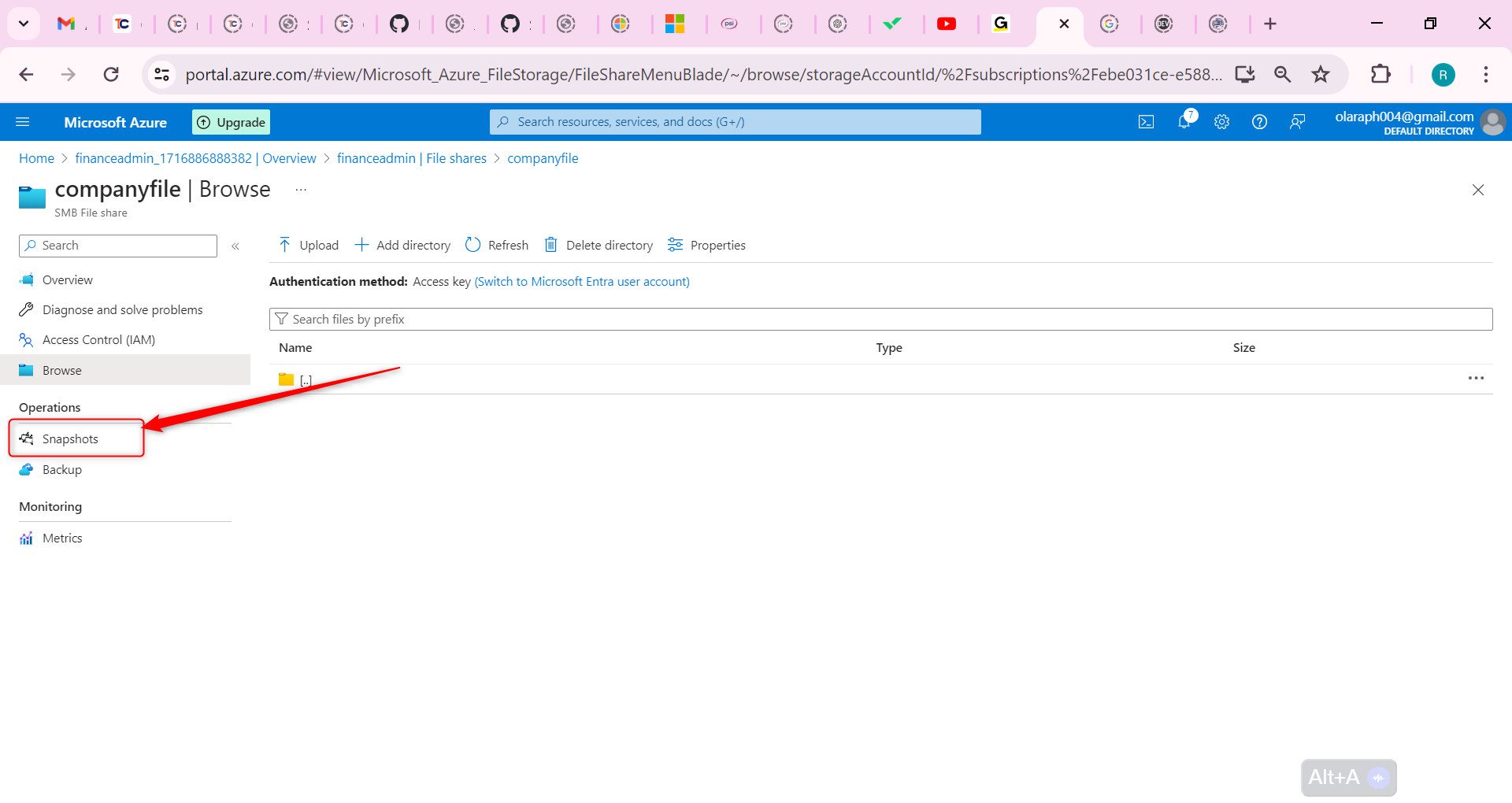Viewport: 1512px width, 803px height.
Task: Open the Chrome profile R avatar
Action: click(1443, 75)
